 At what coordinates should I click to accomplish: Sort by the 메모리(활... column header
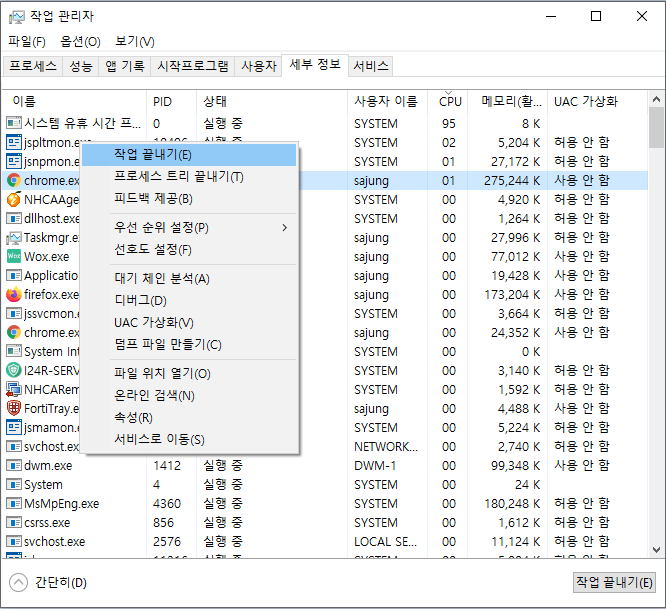click(x=508, y=102)
